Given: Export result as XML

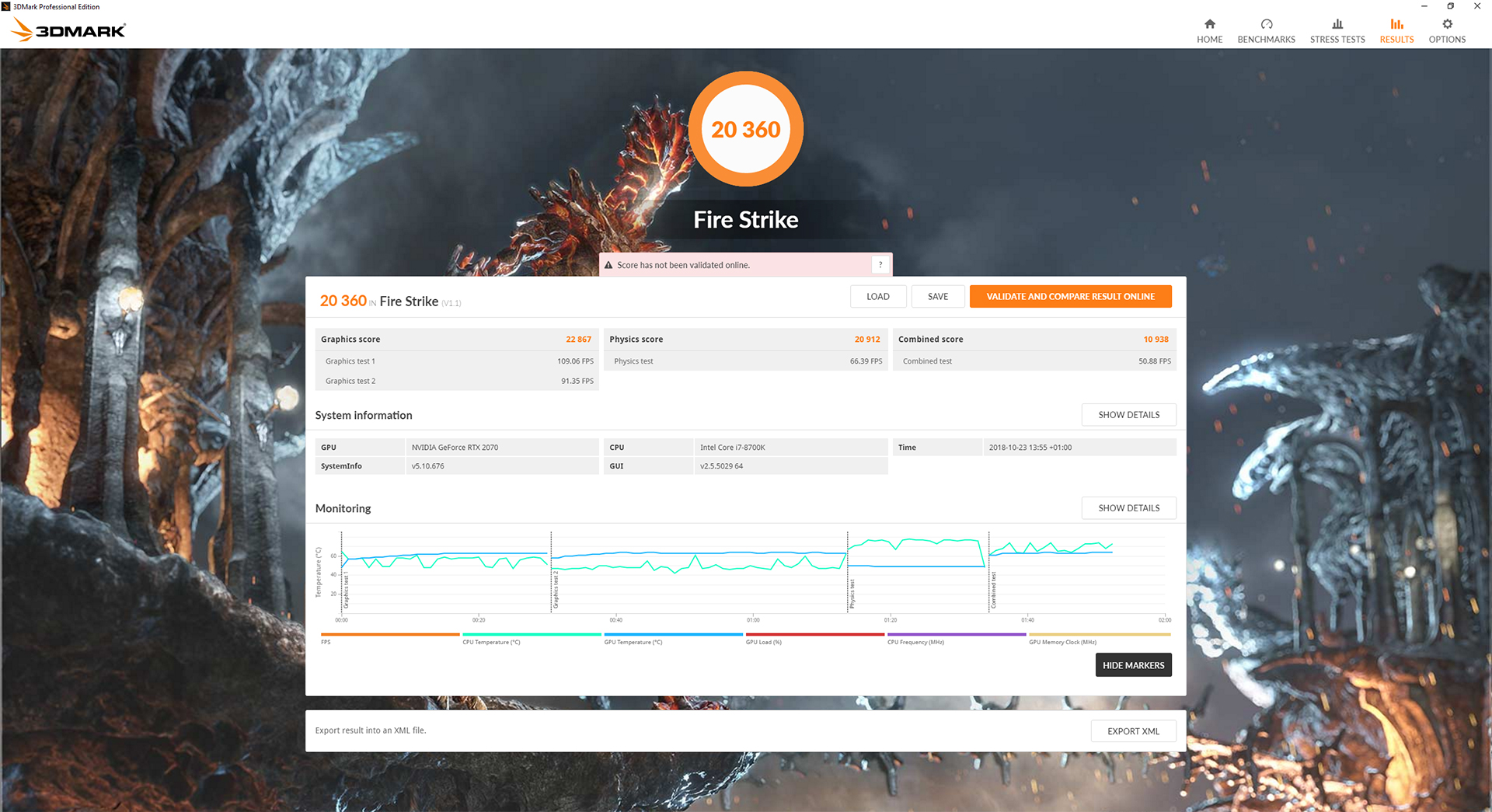Looking at the screenshot, I should click(x=1133, y=731).
